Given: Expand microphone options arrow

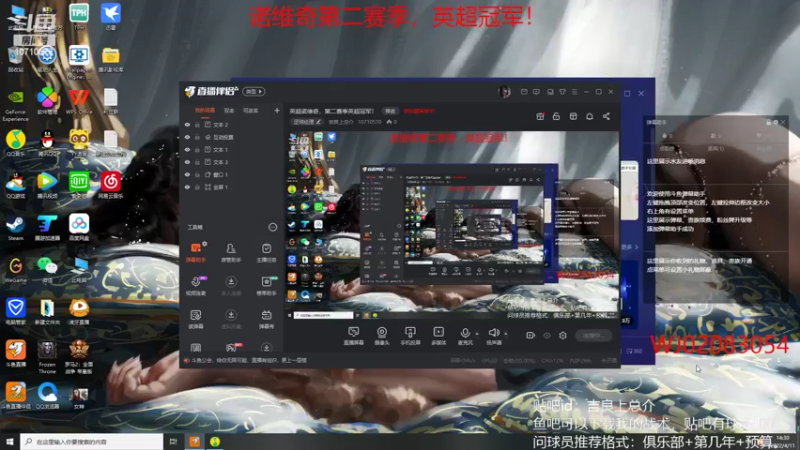Looking at the screenshot, I should [x=477, y=334].
